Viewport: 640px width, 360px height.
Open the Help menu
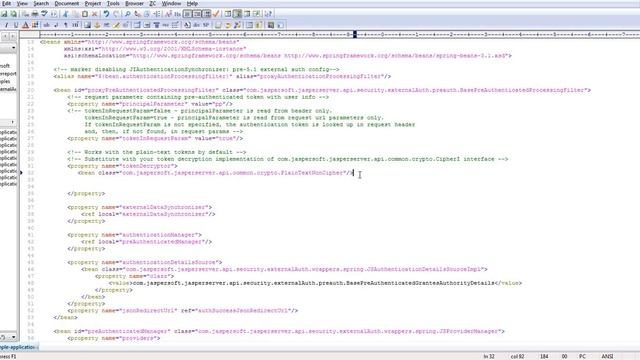(192, 3)
